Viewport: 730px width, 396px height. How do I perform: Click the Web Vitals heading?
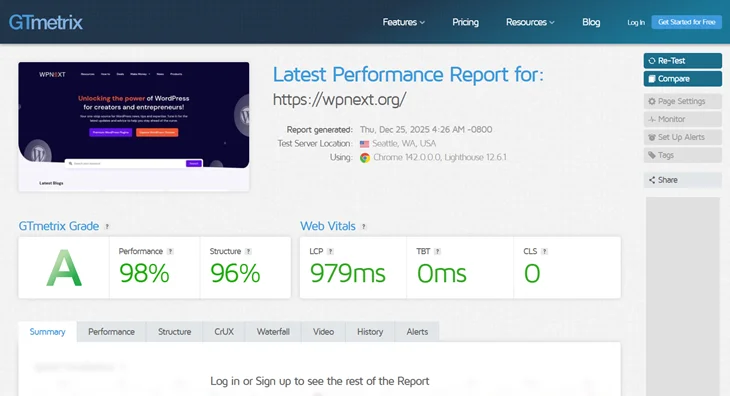point(328,226)
